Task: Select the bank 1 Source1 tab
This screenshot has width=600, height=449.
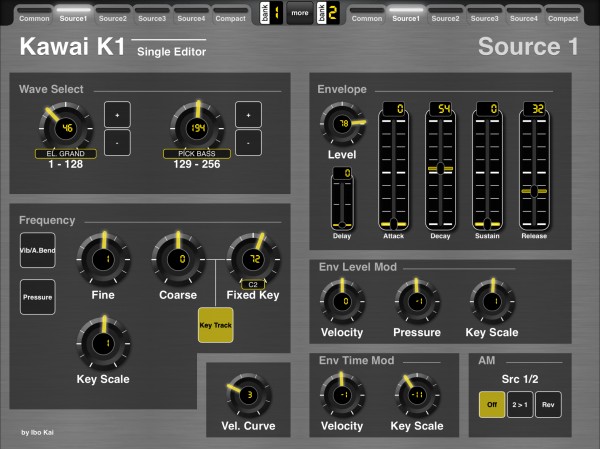Action: tap(73, 15)
